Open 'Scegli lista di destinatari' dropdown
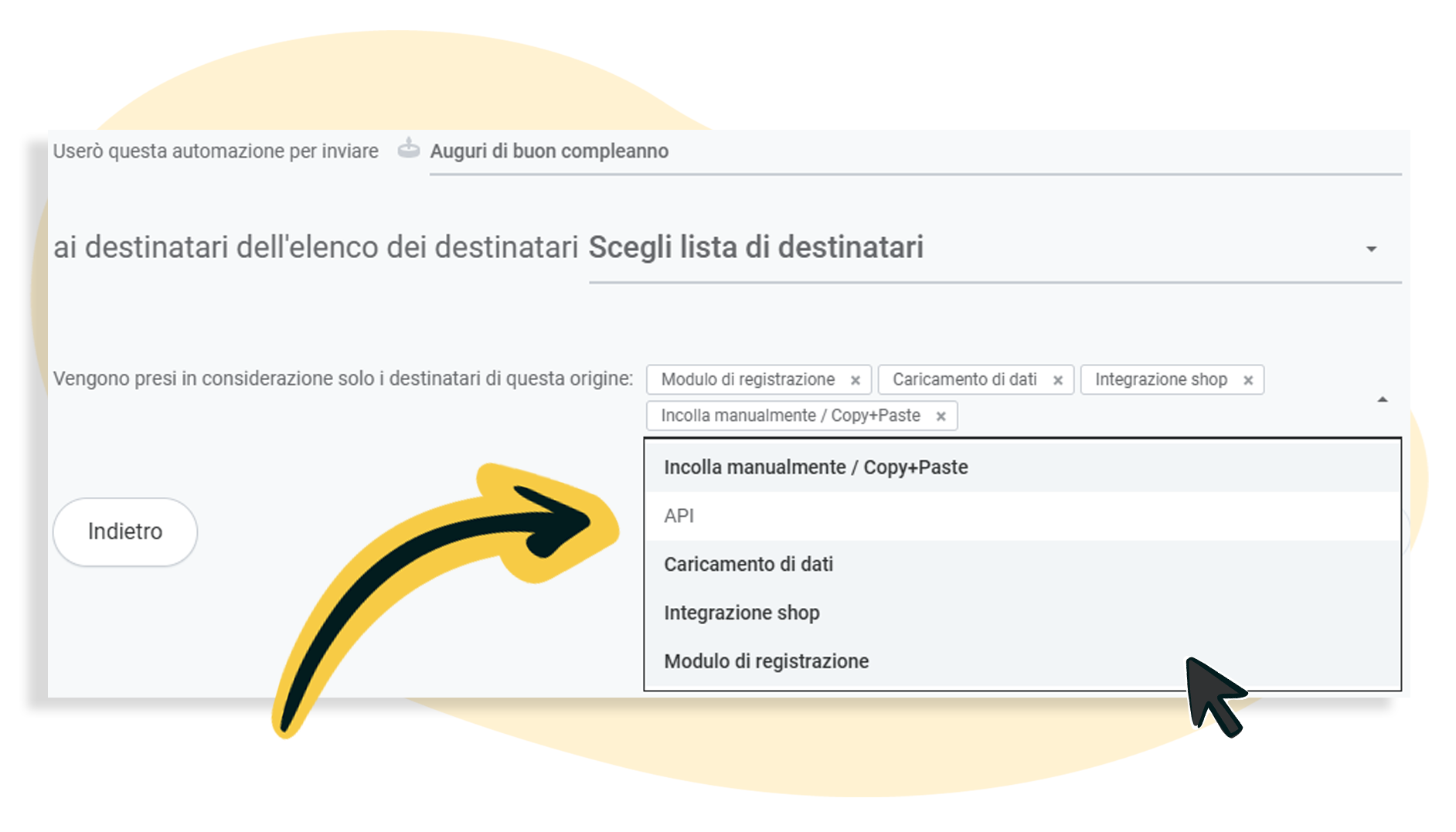 click(x=755, y=248)
